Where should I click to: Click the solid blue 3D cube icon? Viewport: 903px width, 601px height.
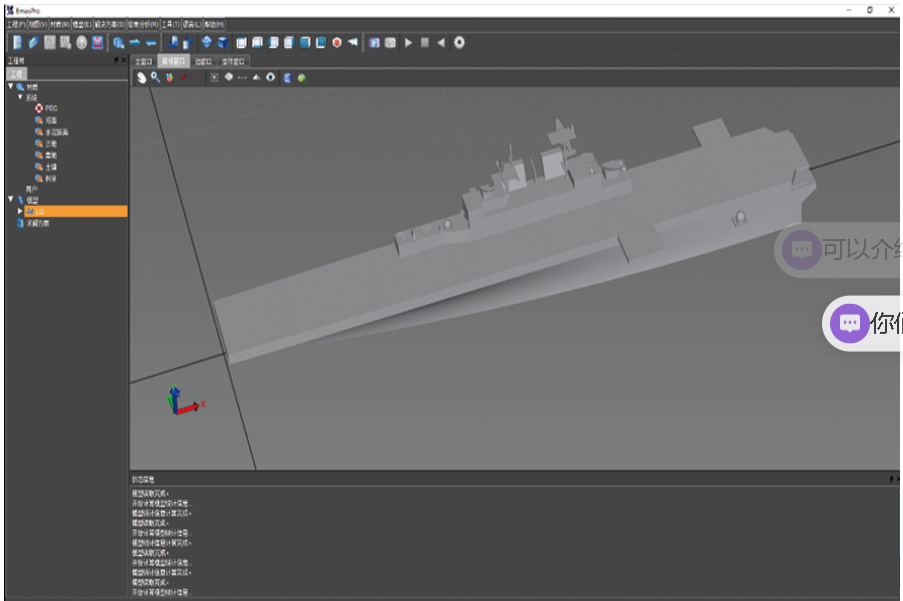tap(223, 43)
